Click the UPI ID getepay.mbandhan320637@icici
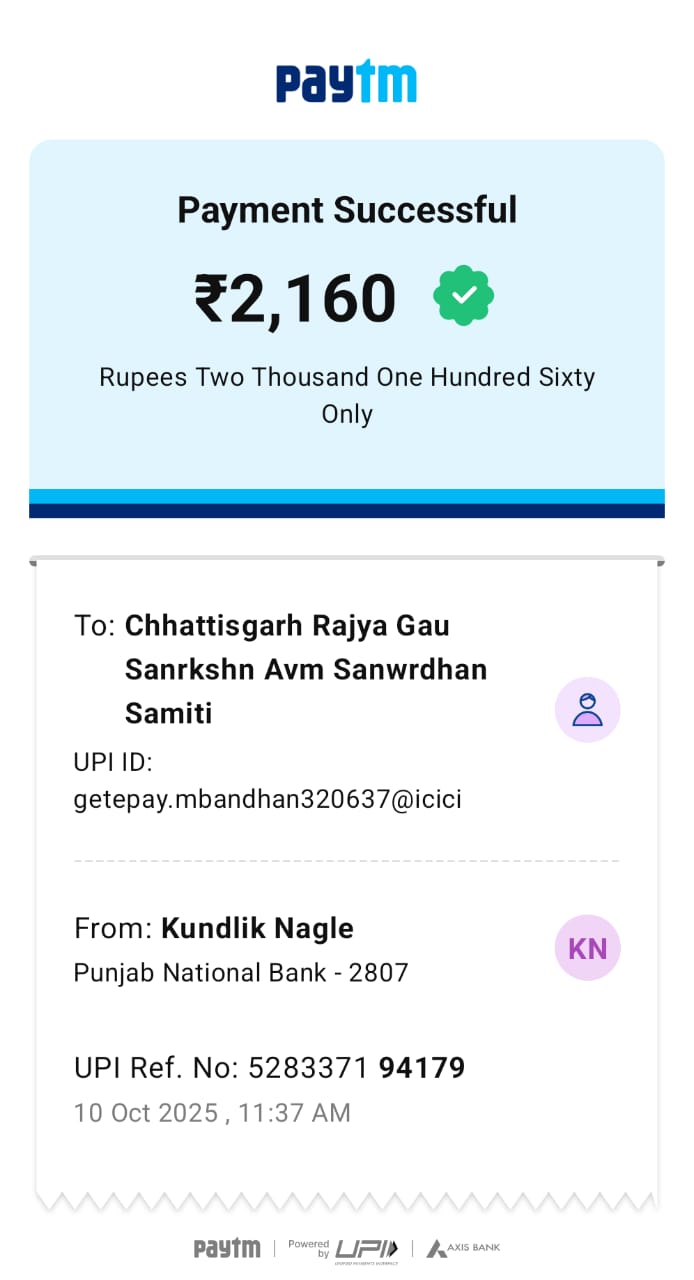Viewport: 694px width, 1280px height. pos(268,800)
